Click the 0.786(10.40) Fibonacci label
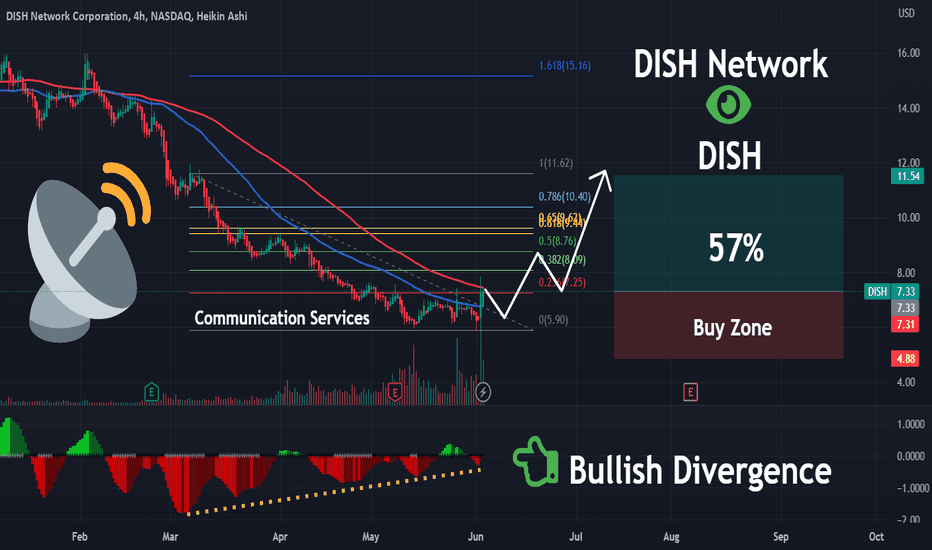The width and height of the screenshot is (932, 550). [x=565, y=196]
